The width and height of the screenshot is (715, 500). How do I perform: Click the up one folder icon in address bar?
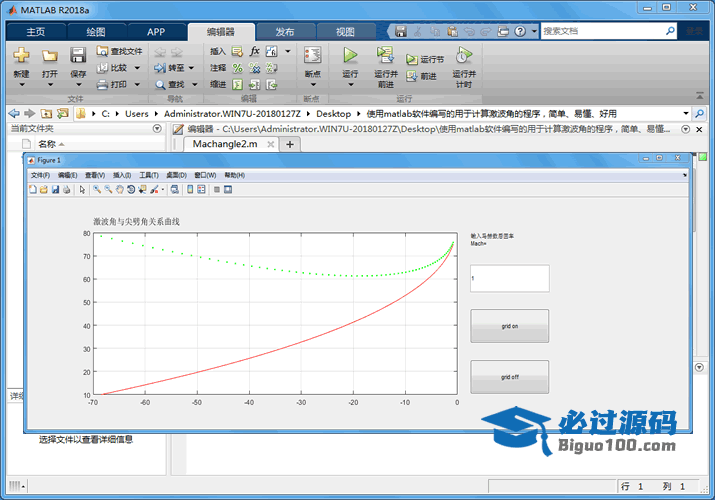(x=46, y=113)
